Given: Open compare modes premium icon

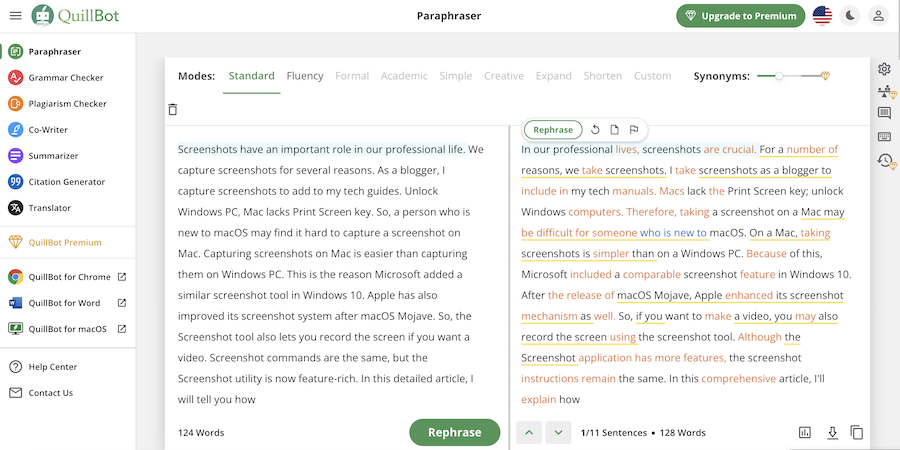Looking at the screenshot, I should 886,91.
